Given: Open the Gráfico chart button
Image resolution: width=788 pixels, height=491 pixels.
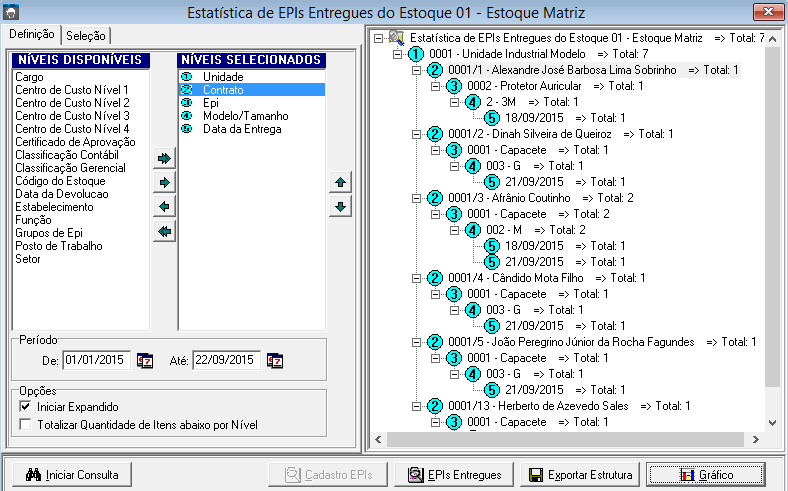Looking at the screenshot, I should click(x=706, y=474).
